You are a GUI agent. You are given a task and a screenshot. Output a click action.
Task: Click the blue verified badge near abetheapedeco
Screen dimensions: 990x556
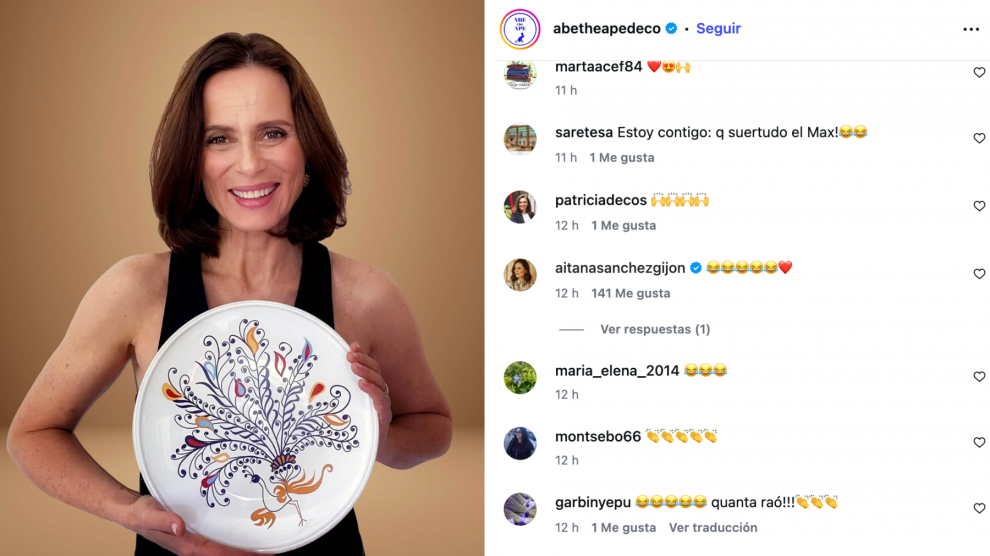pyautogui.click(x=671, y=28)
